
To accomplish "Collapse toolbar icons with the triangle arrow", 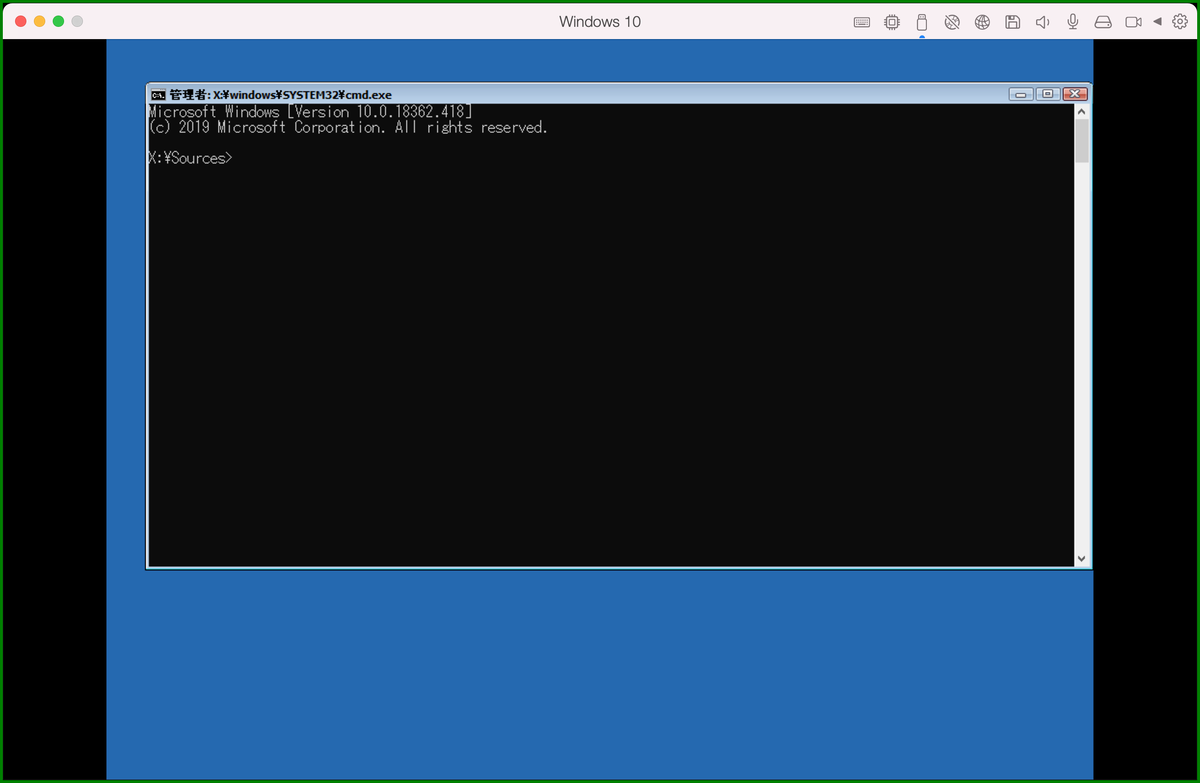I will [1157, 22].
